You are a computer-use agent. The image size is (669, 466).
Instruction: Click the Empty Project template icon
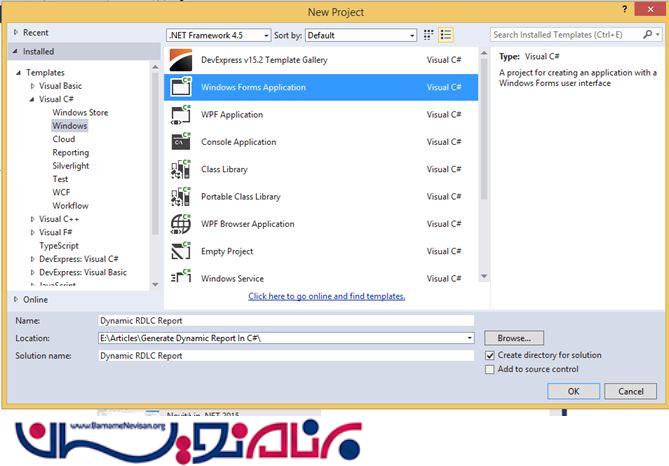181,251
